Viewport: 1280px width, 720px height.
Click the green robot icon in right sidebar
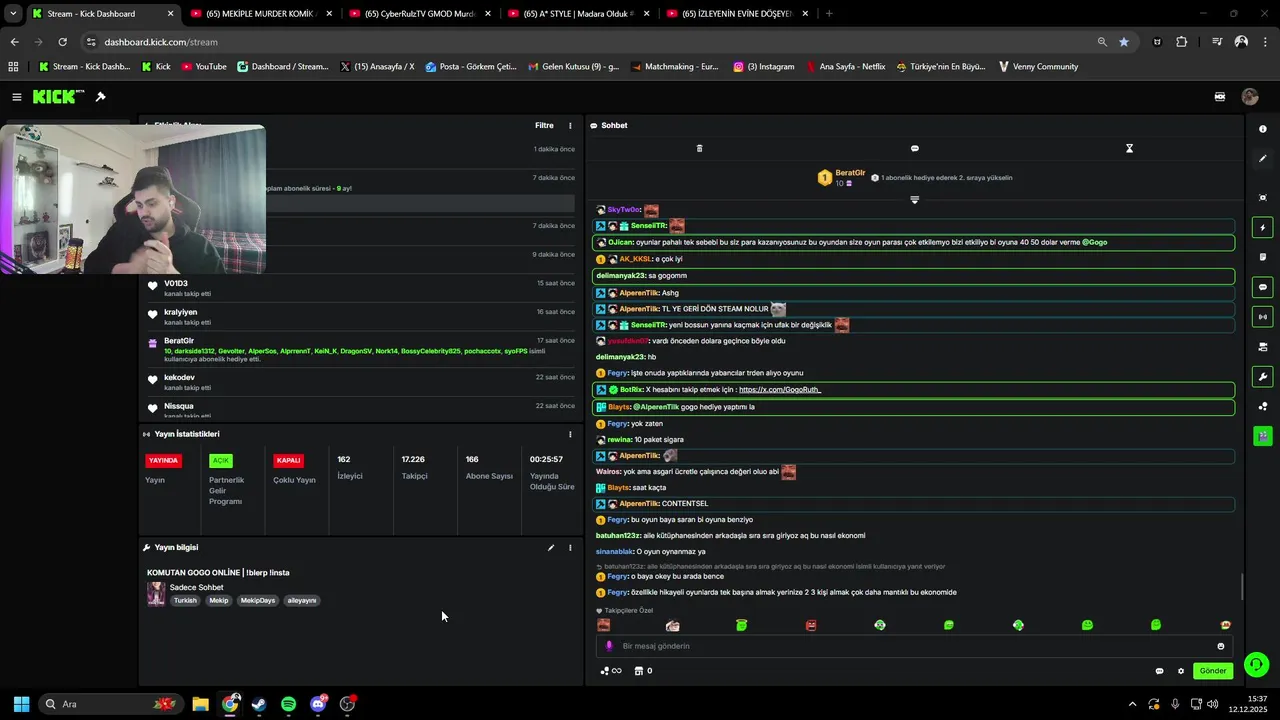pyautogui.click(x=1263, y=436)
